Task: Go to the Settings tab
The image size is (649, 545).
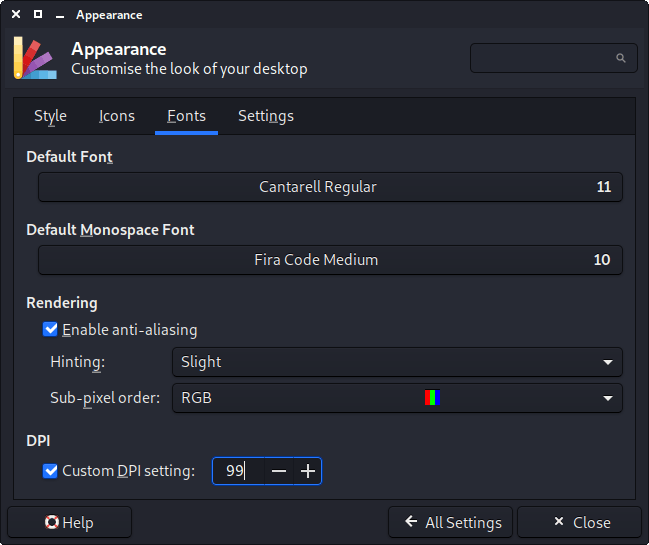Action: click(265, 116)
